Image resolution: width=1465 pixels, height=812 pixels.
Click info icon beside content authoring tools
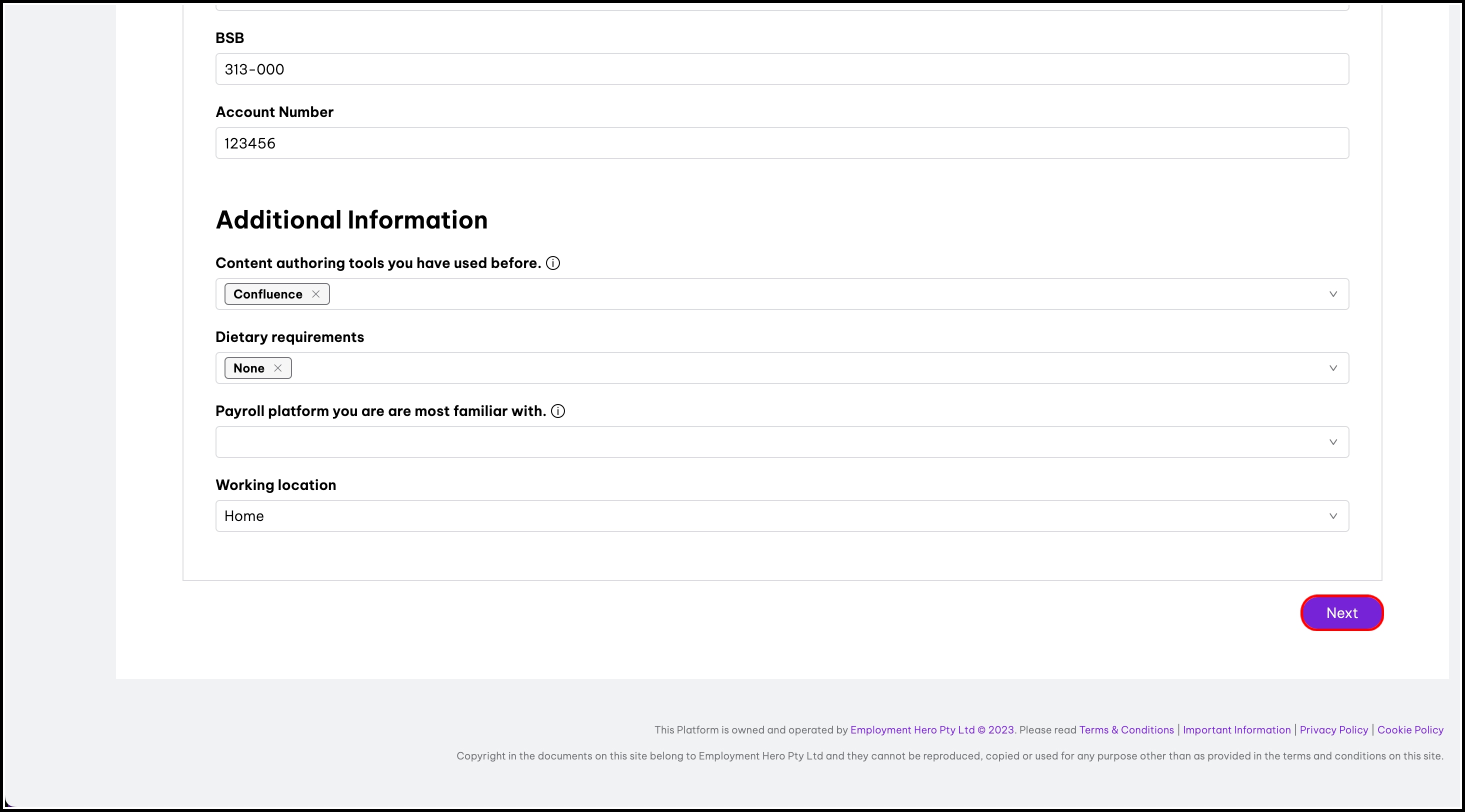553,263
